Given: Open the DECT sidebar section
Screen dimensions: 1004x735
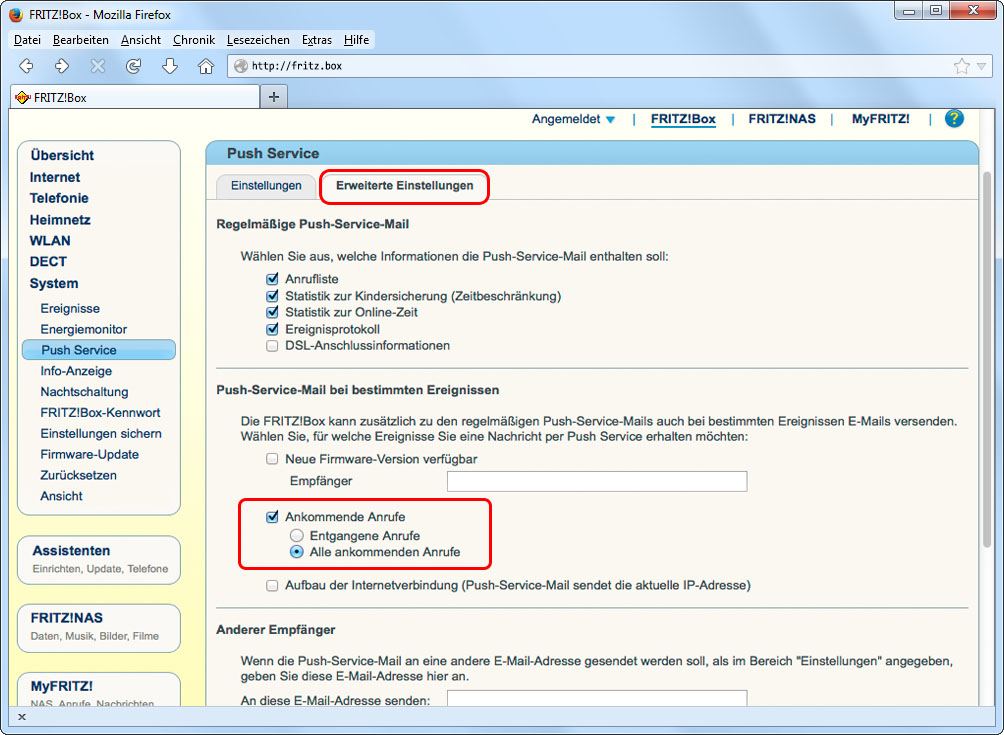Looking at the screenshot, I should (48, 262).
